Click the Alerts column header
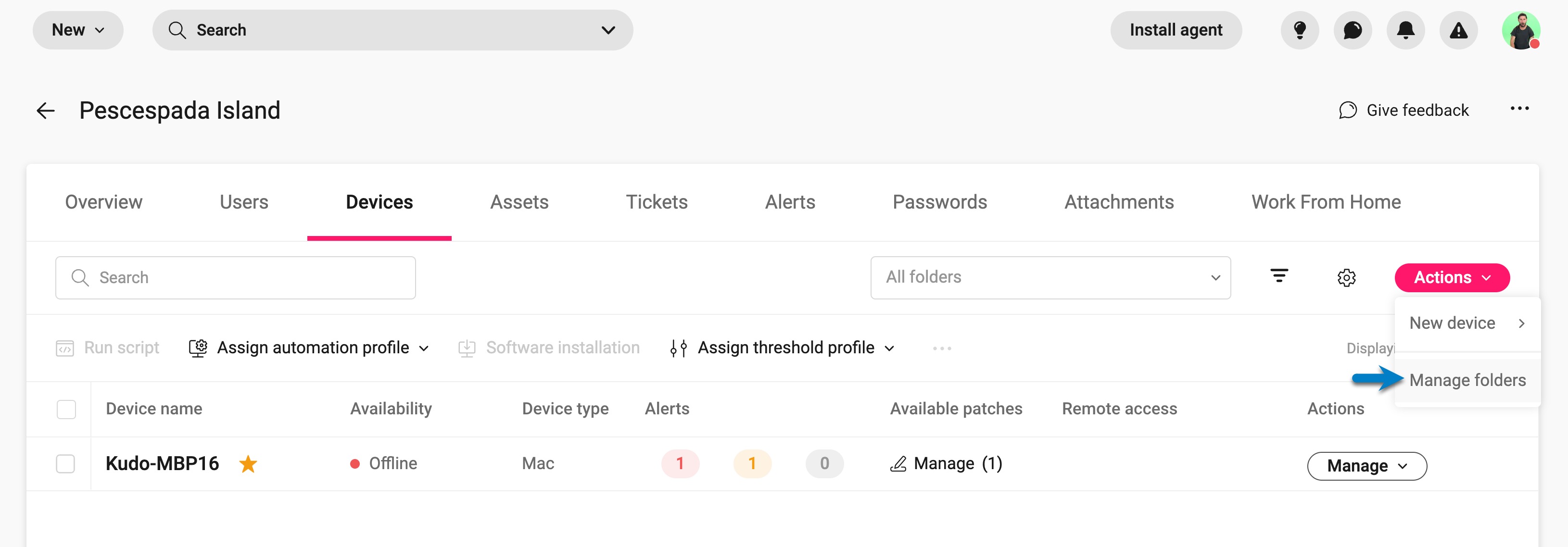Screen dimensions: 1568x547 click(x=667, y=409)
